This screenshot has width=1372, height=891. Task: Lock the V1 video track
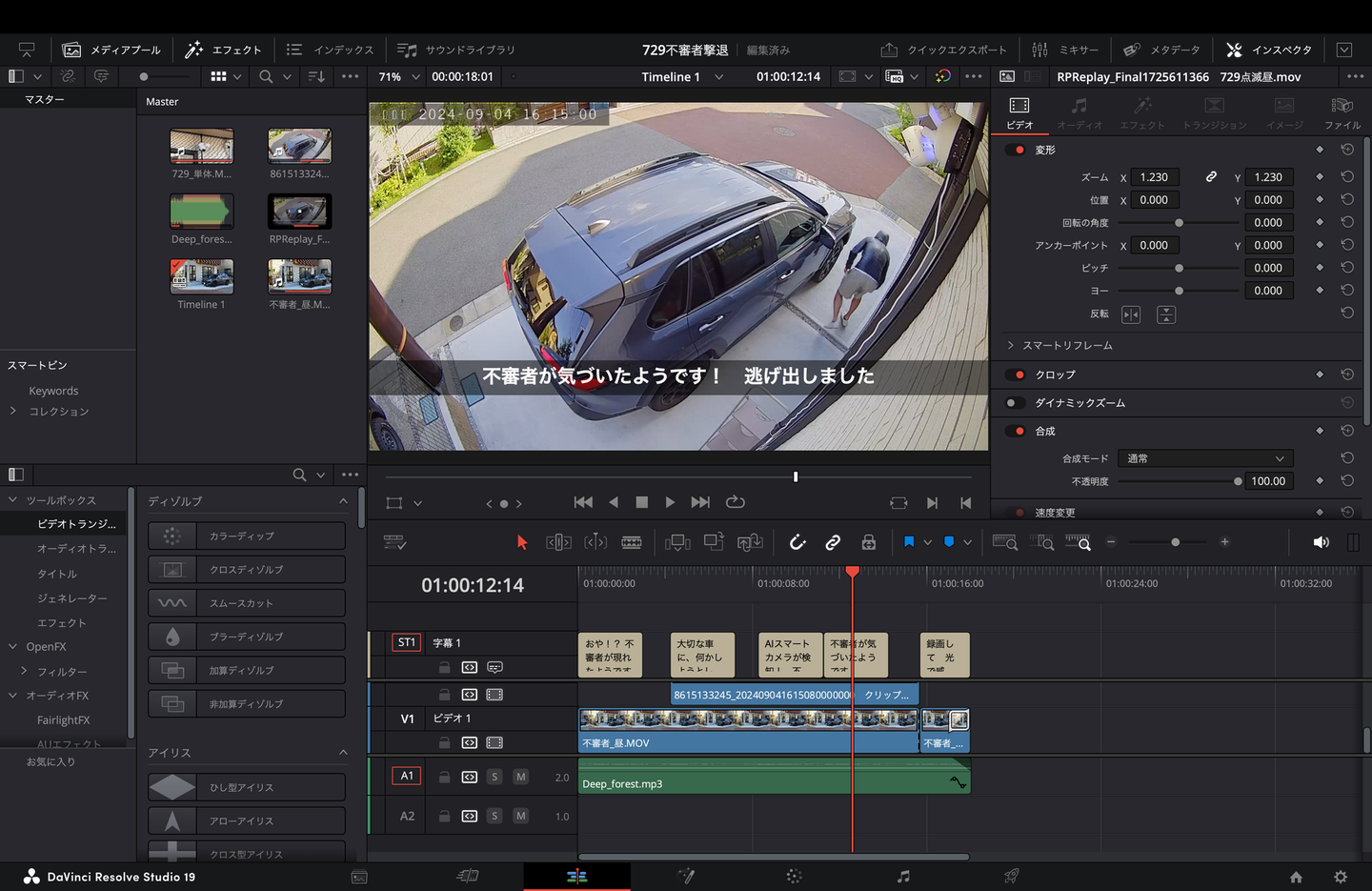pyautogui.click(x=444, y=742)
